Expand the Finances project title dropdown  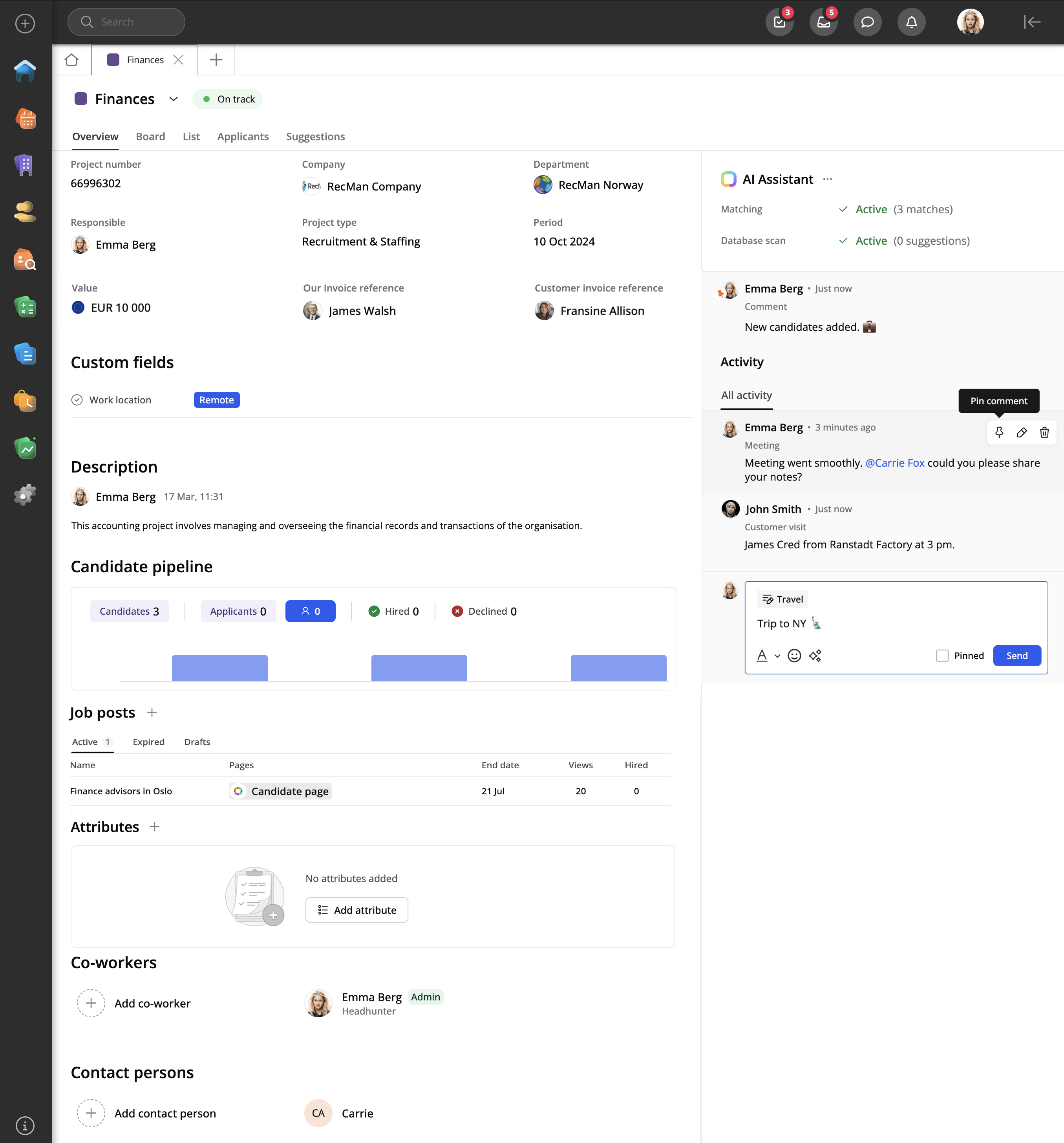[173, 99]
